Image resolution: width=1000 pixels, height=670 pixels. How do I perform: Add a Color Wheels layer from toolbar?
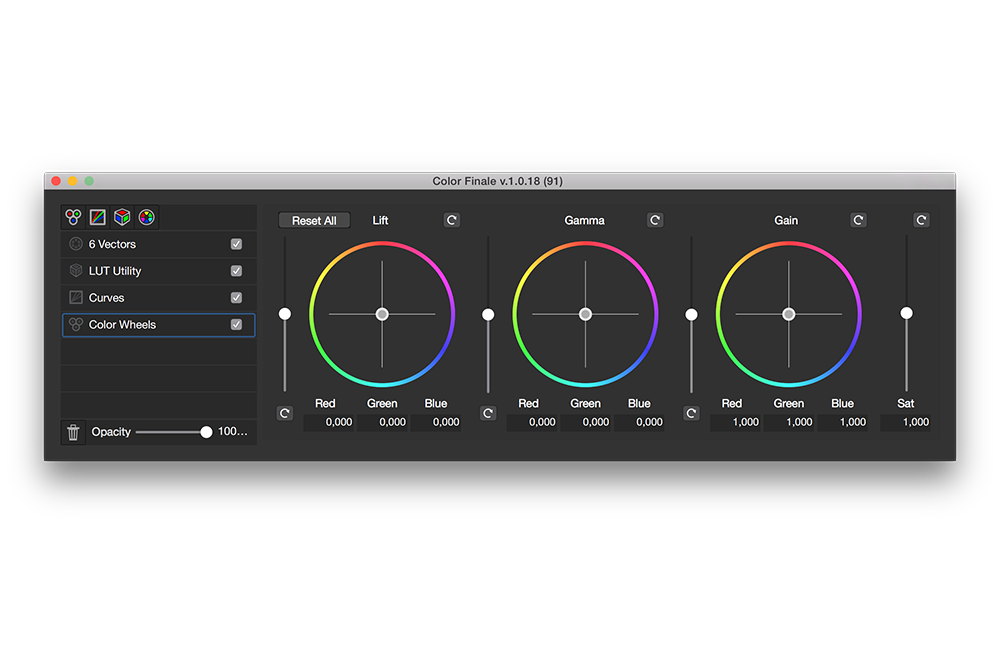point(73,217)
